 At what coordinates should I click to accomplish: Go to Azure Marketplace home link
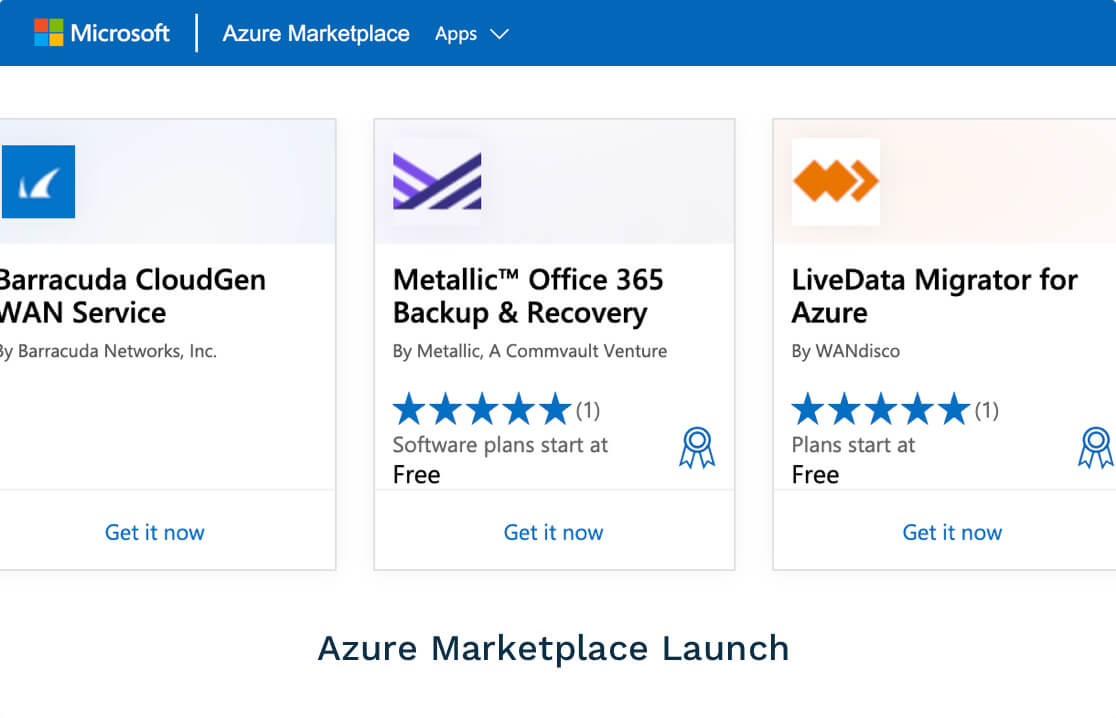pyautogui.click(x=316, y=33)
